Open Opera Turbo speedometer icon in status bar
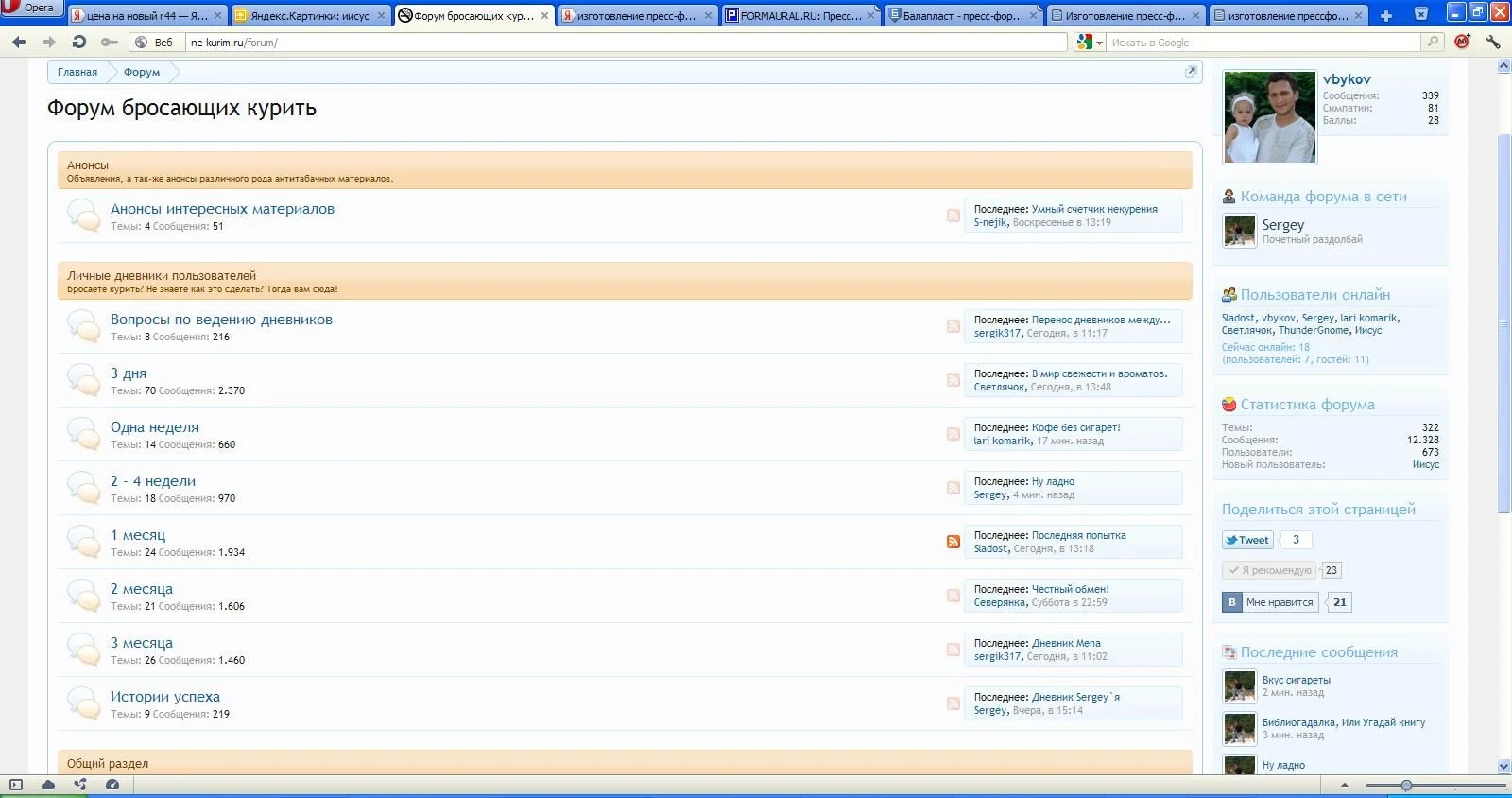 point(112,785)
